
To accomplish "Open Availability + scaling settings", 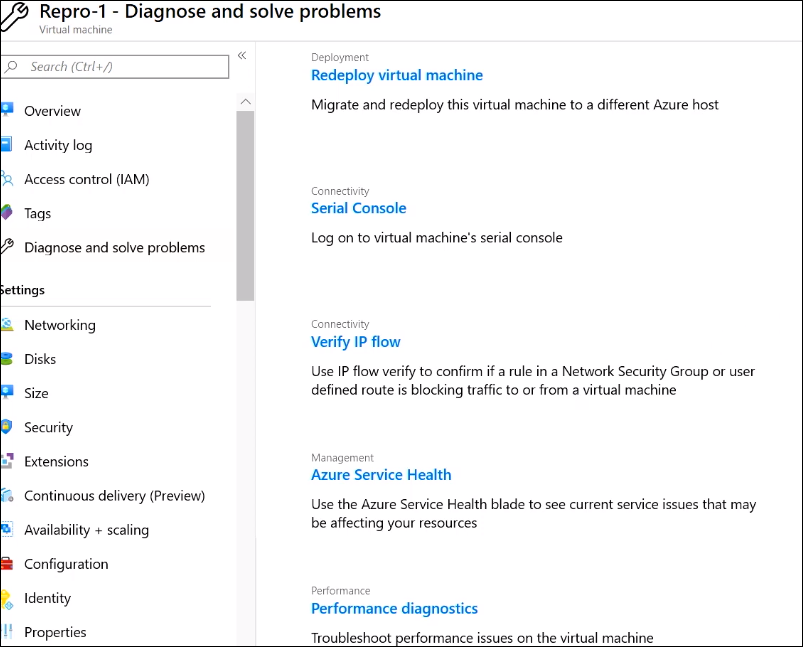I will (86, 530).
